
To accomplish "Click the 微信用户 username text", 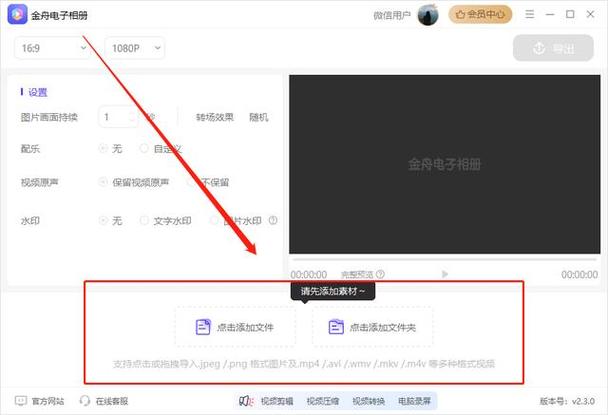I will click(x=392, y=15).
